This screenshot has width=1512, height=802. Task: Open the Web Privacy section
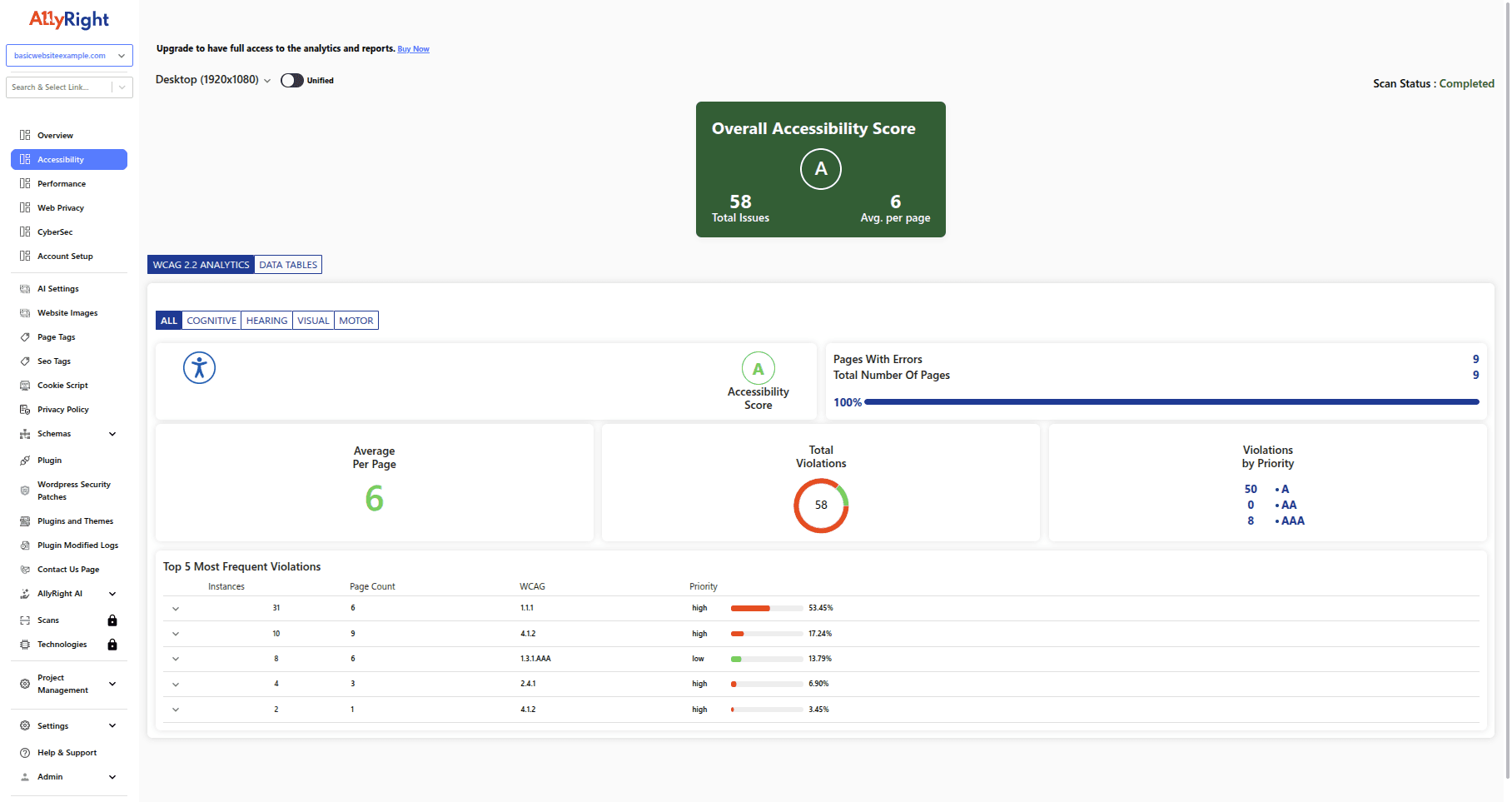[x=25, y=207]
